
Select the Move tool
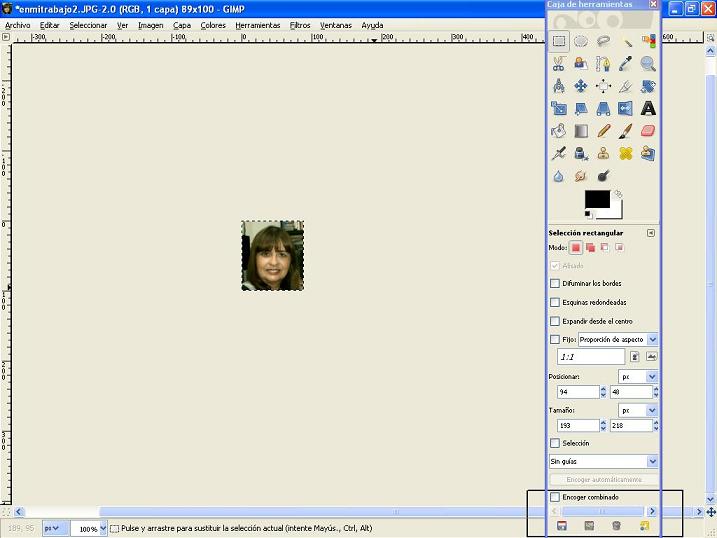coord(581,86)
